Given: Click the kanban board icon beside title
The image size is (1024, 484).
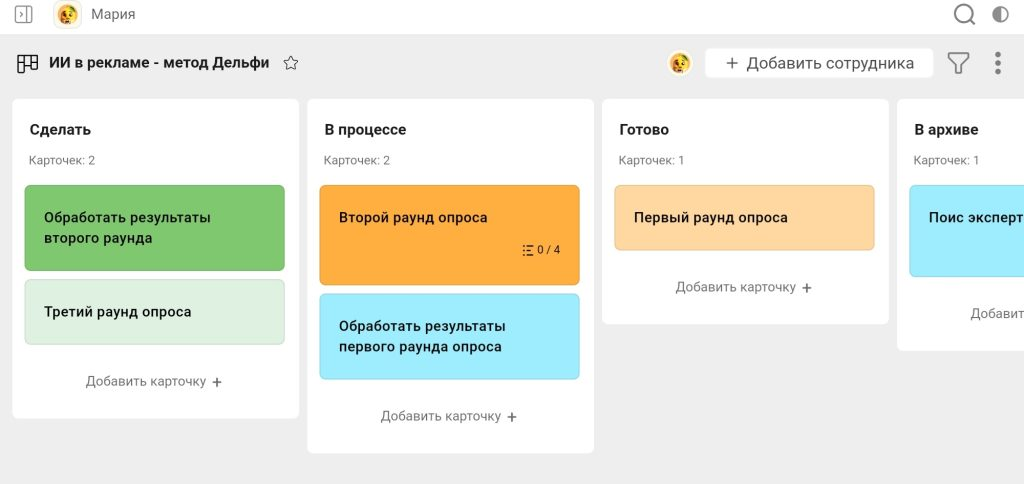Looking at the screenshot, I should coord(28,63).
